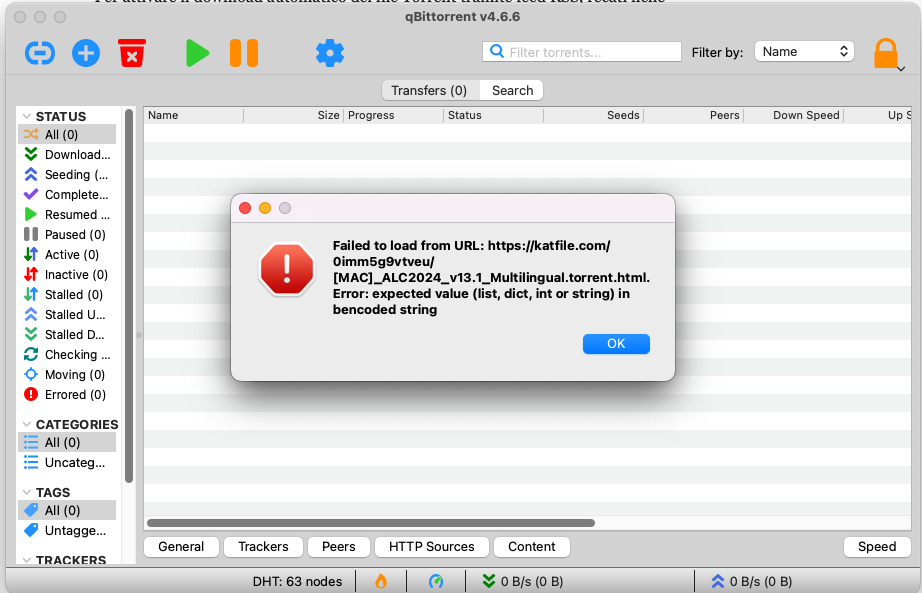Open the Content properties tab
Image resolution: width=922 pixels, height=593 pixels.
tap(532, 547)
